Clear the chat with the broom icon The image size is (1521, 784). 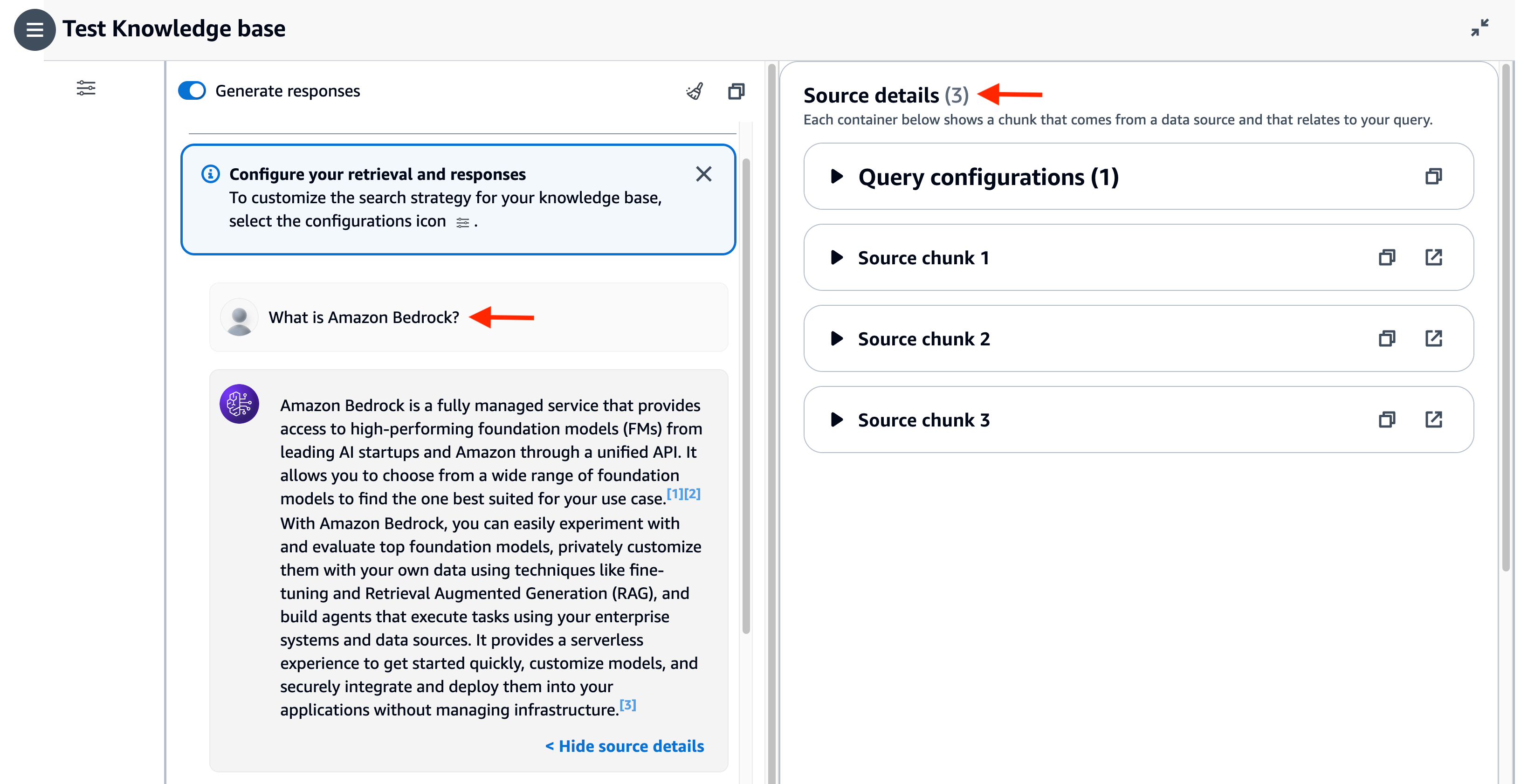(695, 91)
